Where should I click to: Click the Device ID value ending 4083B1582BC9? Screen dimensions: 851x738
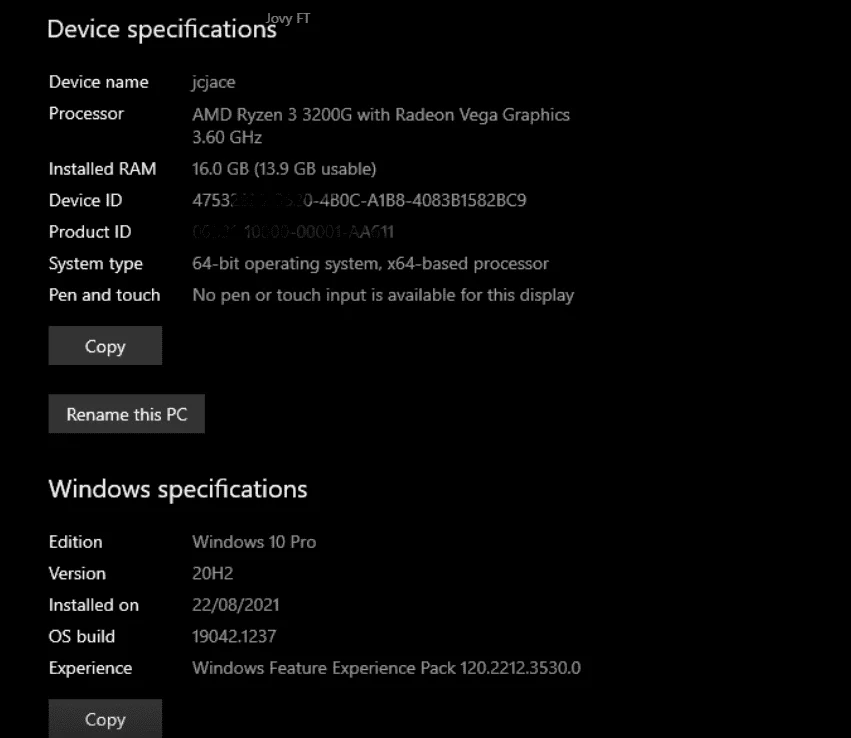(359, 200)
